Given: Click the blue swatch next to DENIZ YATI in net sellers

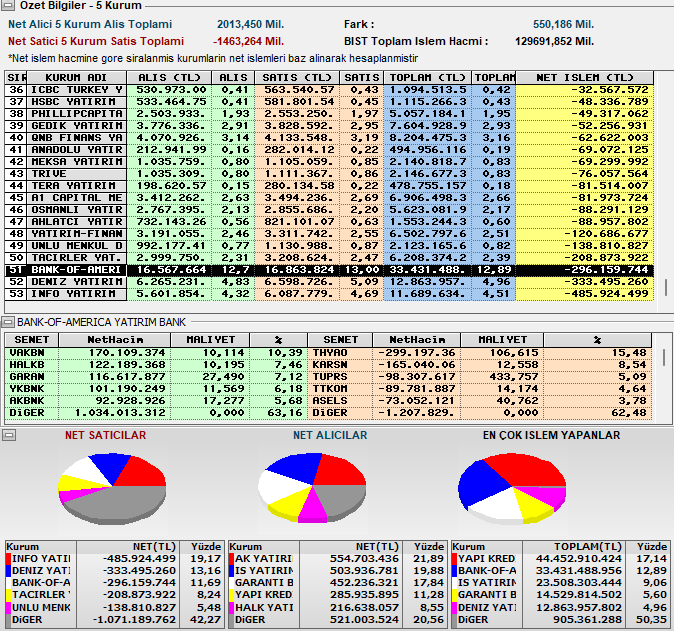Looking at the screenshot, I should coord(9,571).
